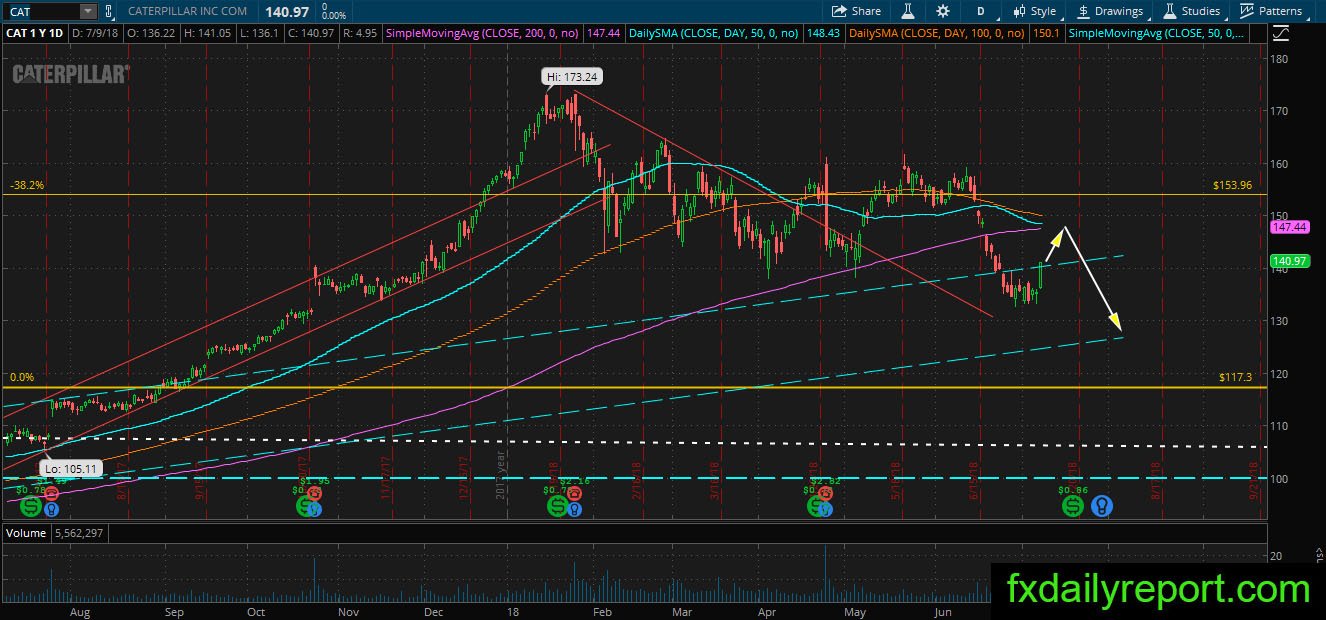Open the Patterns menu
The width and height of the screenshot is (1326, 620).
[1271, 11]
